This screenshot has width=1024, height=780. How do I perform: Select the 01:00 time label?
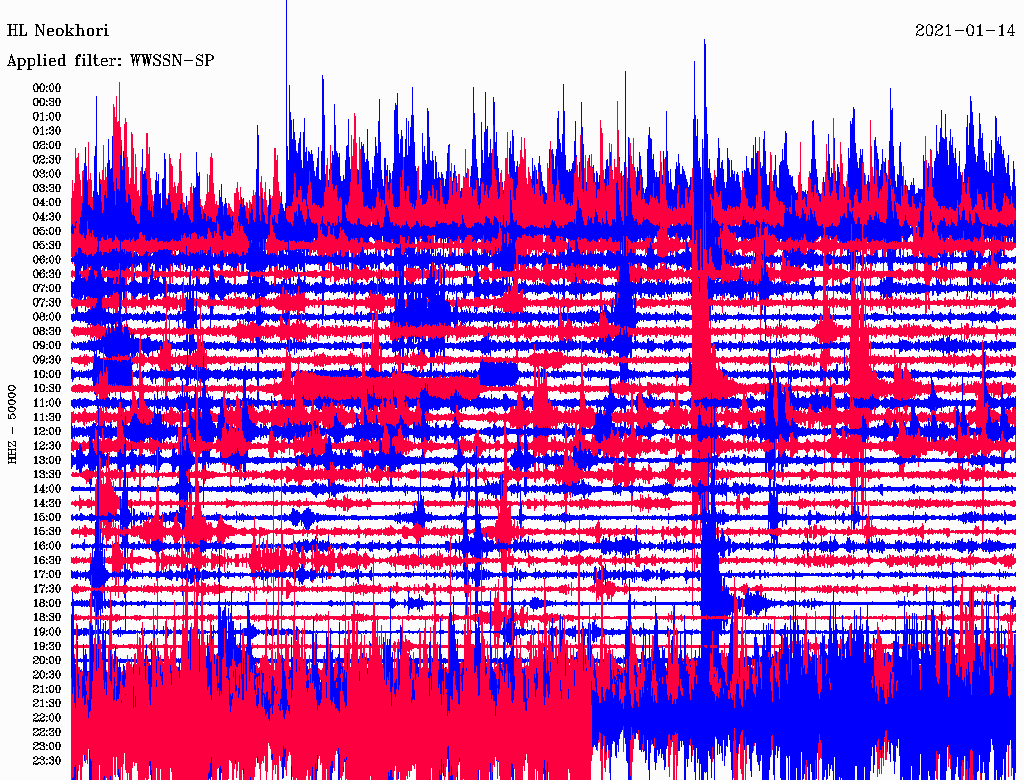[x=46, y=116]
